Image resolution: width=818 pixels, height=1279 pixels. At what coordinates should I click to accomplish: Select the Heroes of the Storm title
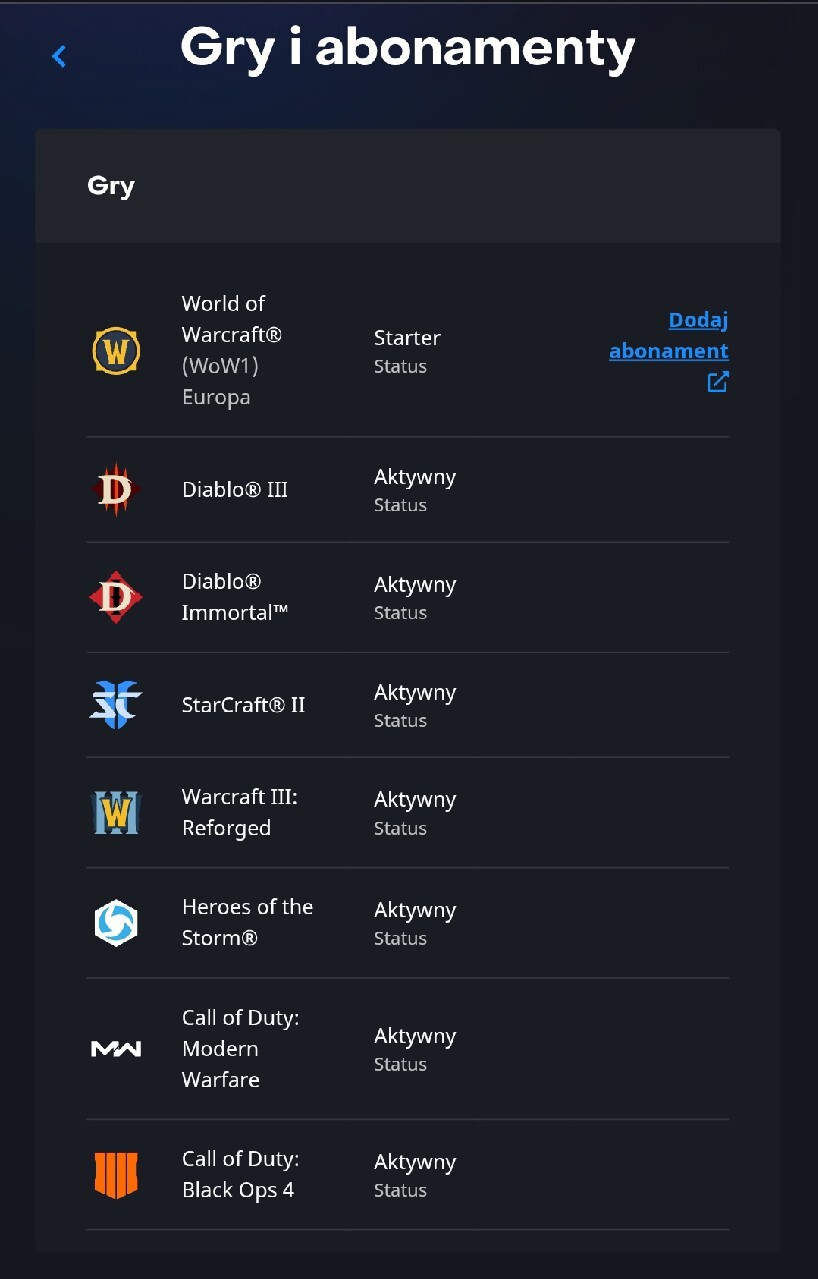(247, 922)
